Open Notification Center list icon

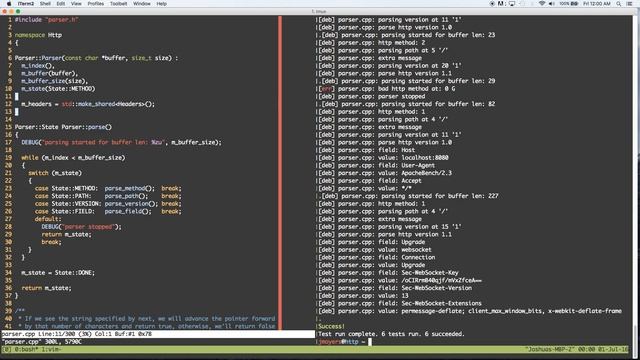coord(630,4)
